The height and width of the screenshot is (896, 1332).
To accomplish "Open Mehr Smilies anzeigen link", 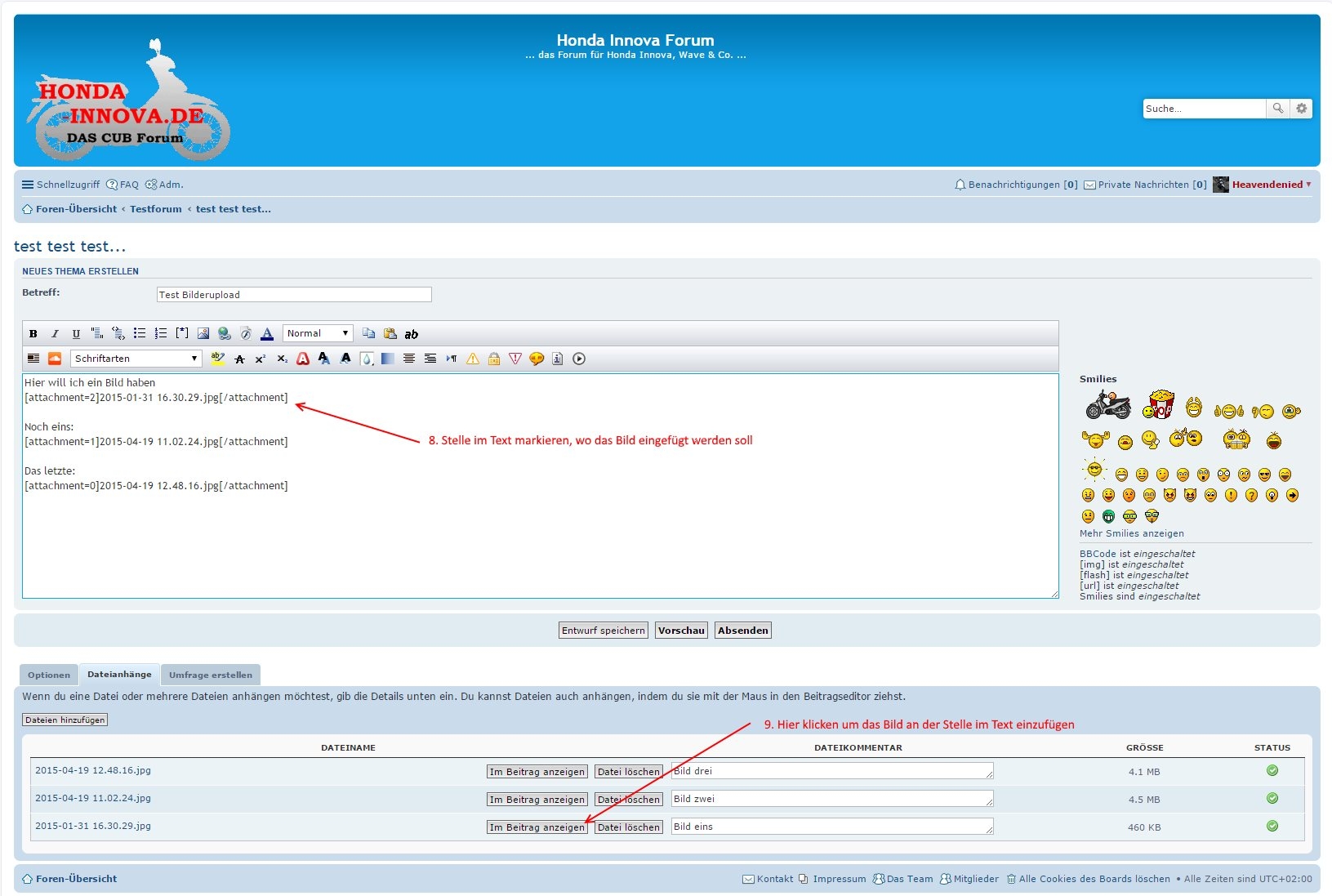I will [x=1131, y=533].
